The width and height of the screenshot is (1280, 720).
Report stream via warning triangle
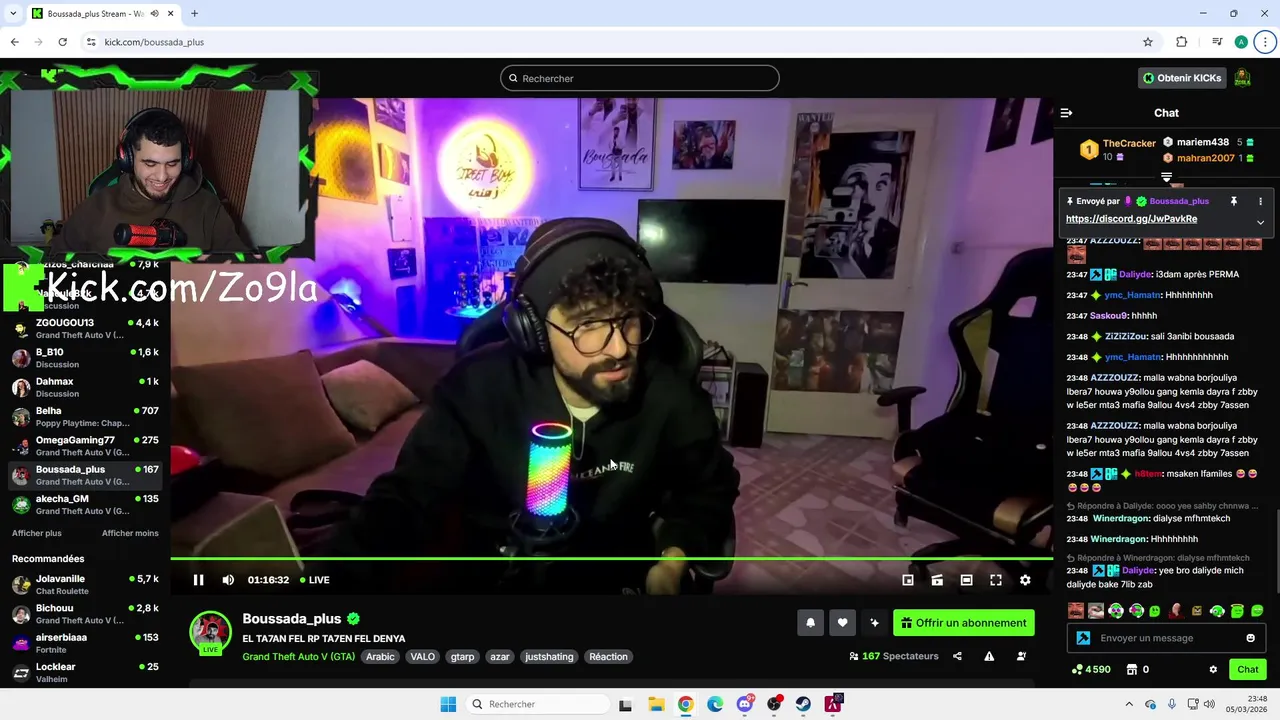(x=989, y=656)
